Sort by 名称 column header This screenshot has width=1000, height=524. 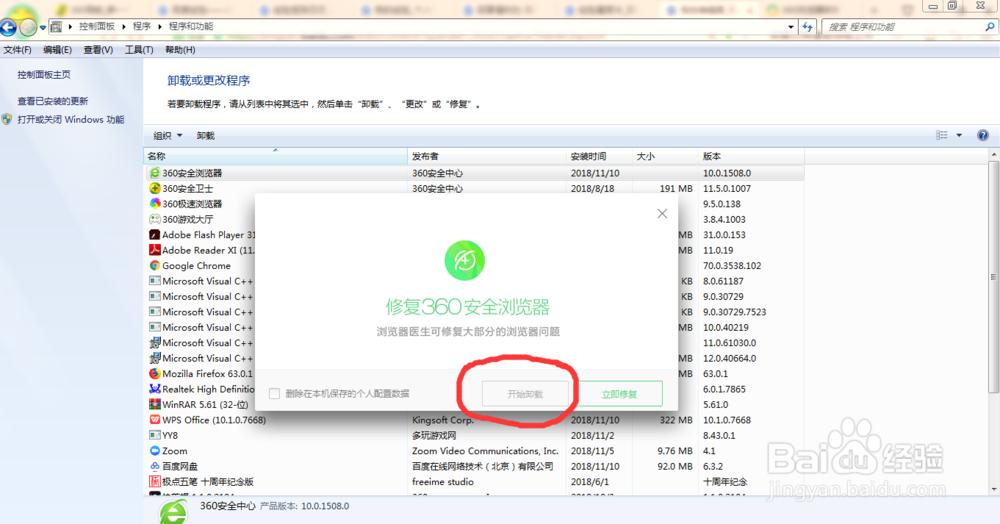click(276, 156)
